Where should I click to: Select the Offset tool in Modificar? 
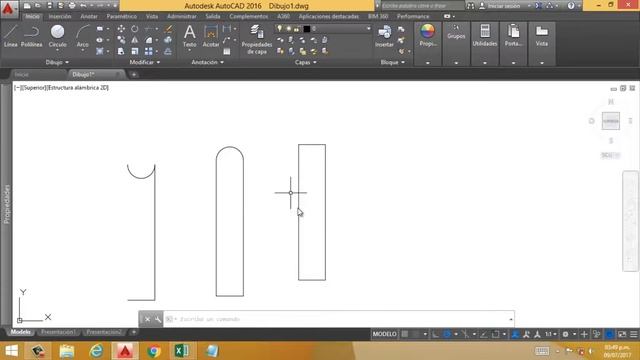click(168, 51)
